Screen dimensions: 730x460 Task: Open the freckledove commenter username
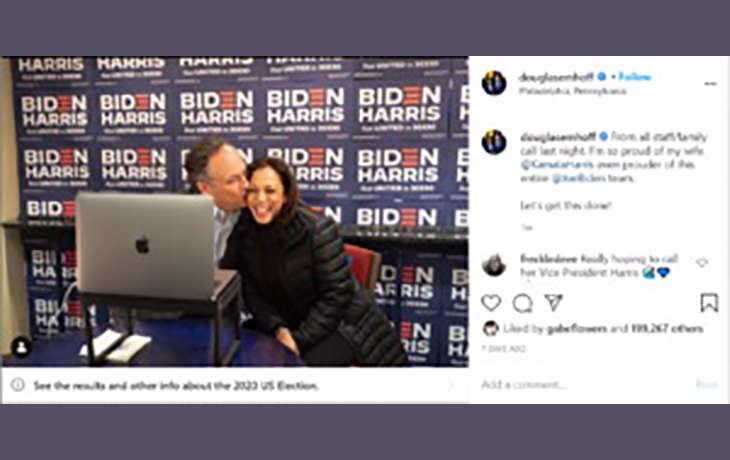[x=548, y=259]
